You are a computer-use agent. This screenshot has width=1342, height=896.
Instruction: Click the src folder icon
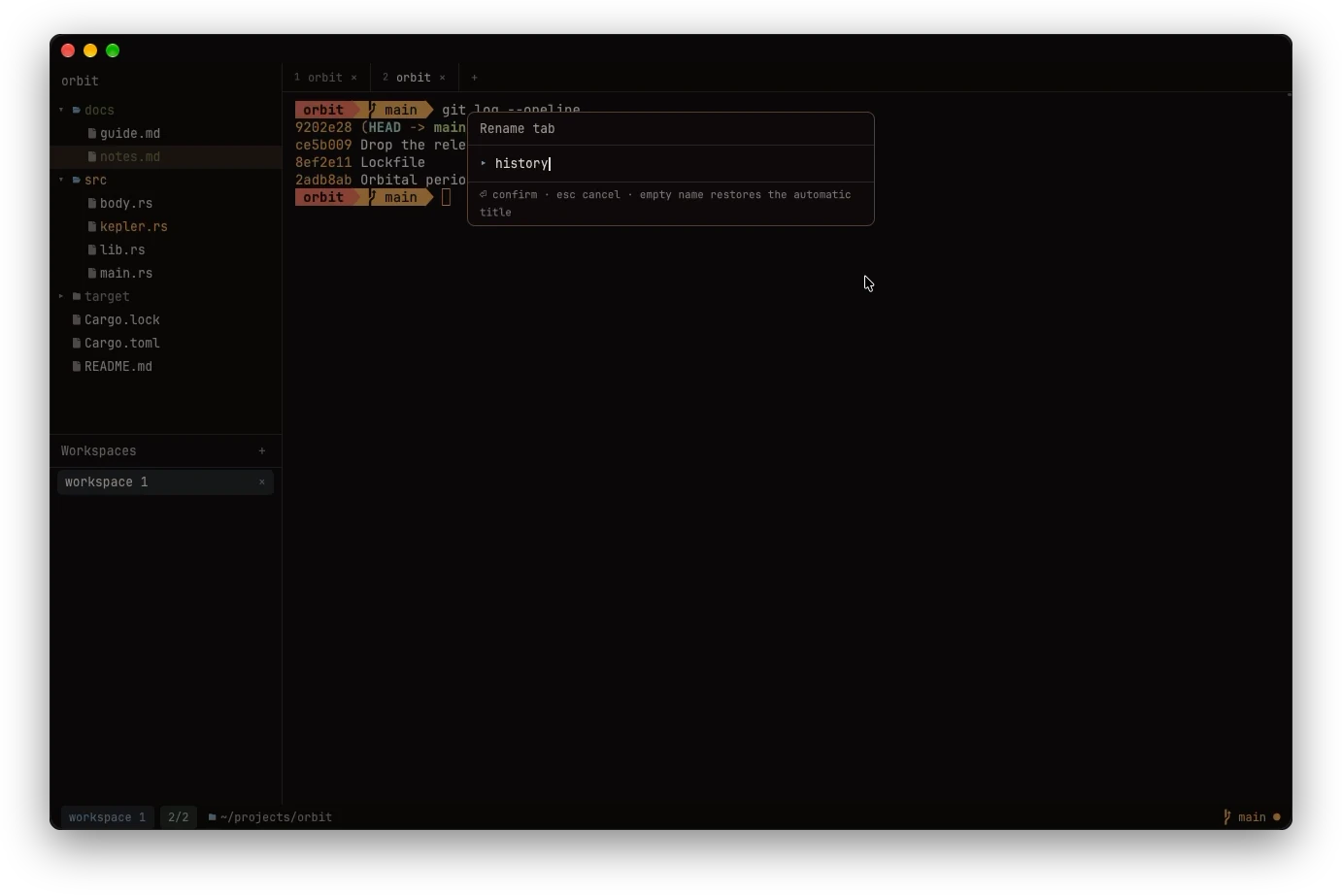coord(77,180)
